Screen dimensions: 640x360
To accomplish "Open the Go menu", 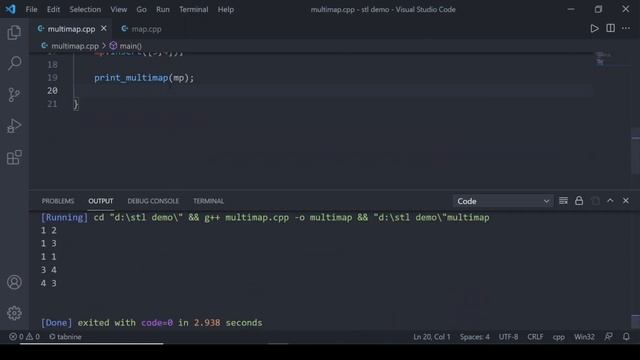I will 141,9.
